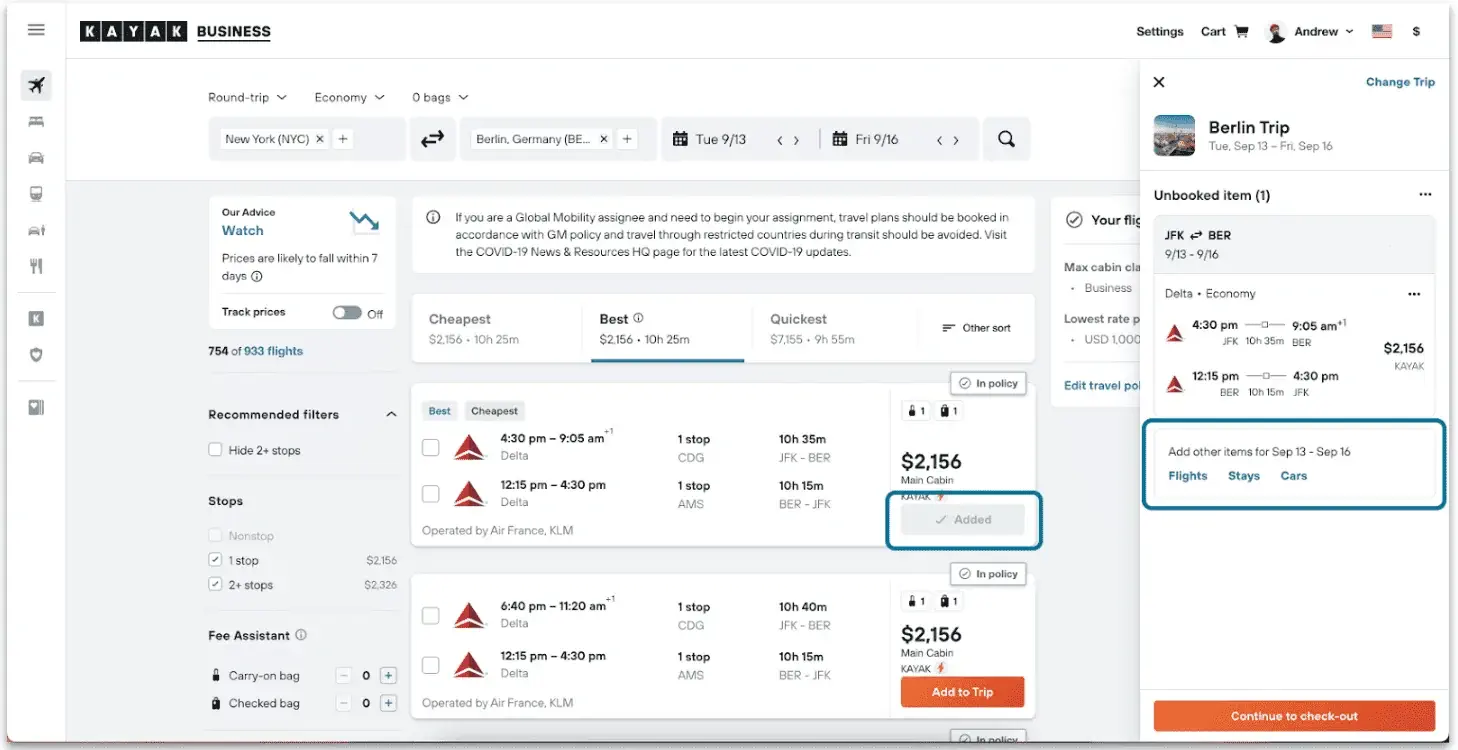Click the Change Trip link

[1400, 82]
